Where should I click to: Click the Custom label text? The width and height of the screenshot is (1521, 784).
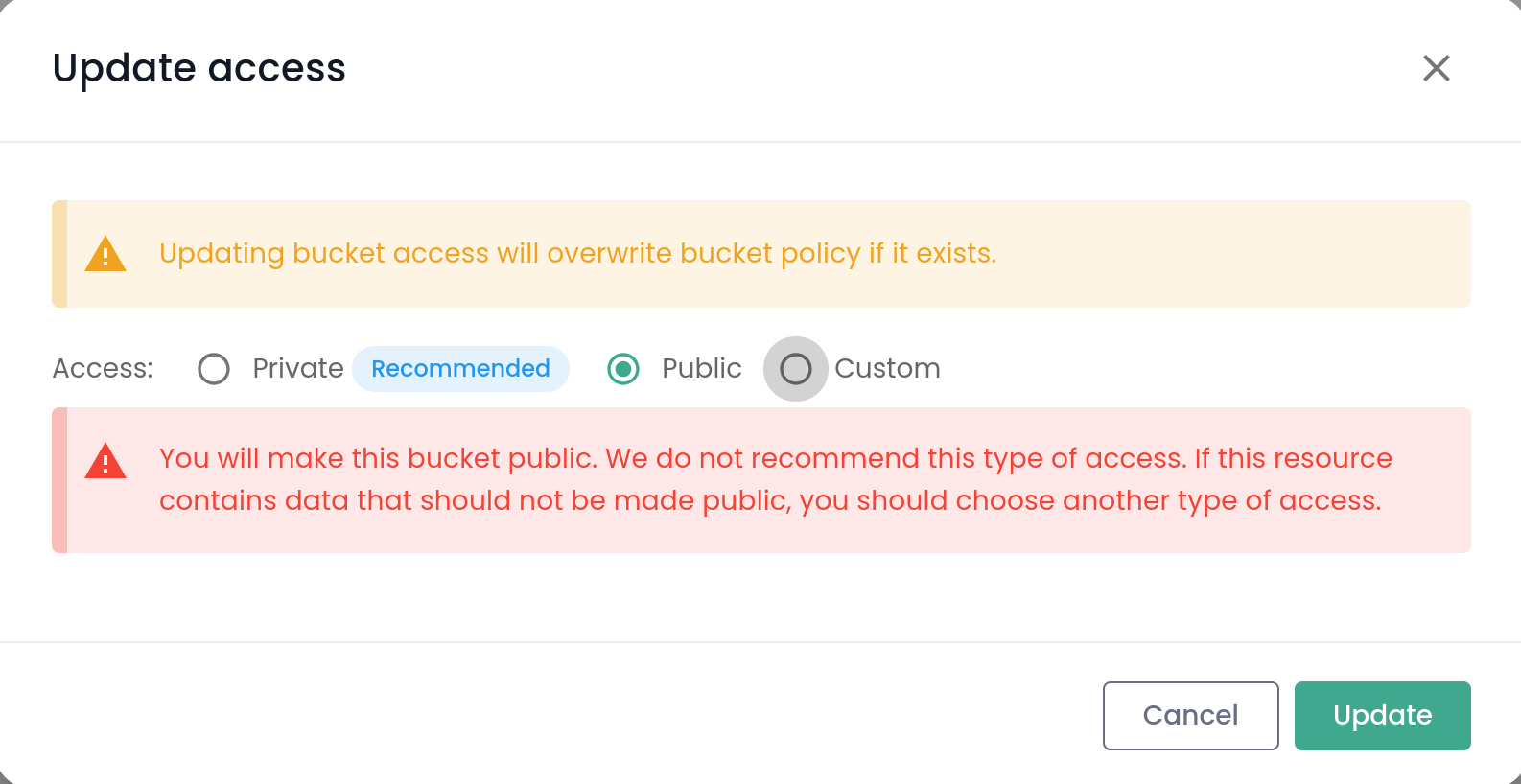(x=887, y=369)
